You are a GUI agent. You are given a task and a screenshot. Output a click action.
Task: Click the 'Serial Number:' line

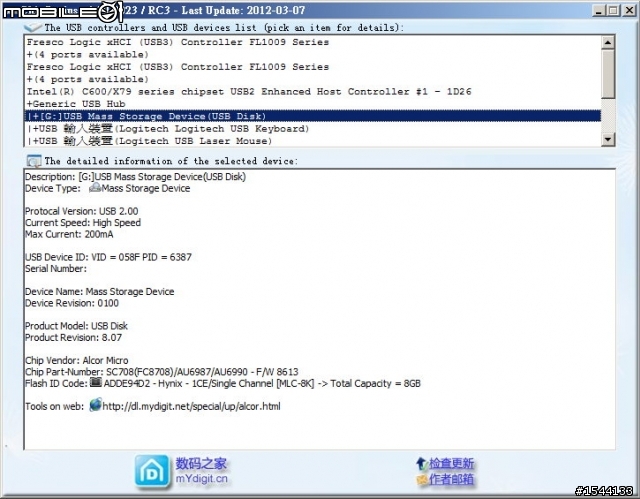56,268
